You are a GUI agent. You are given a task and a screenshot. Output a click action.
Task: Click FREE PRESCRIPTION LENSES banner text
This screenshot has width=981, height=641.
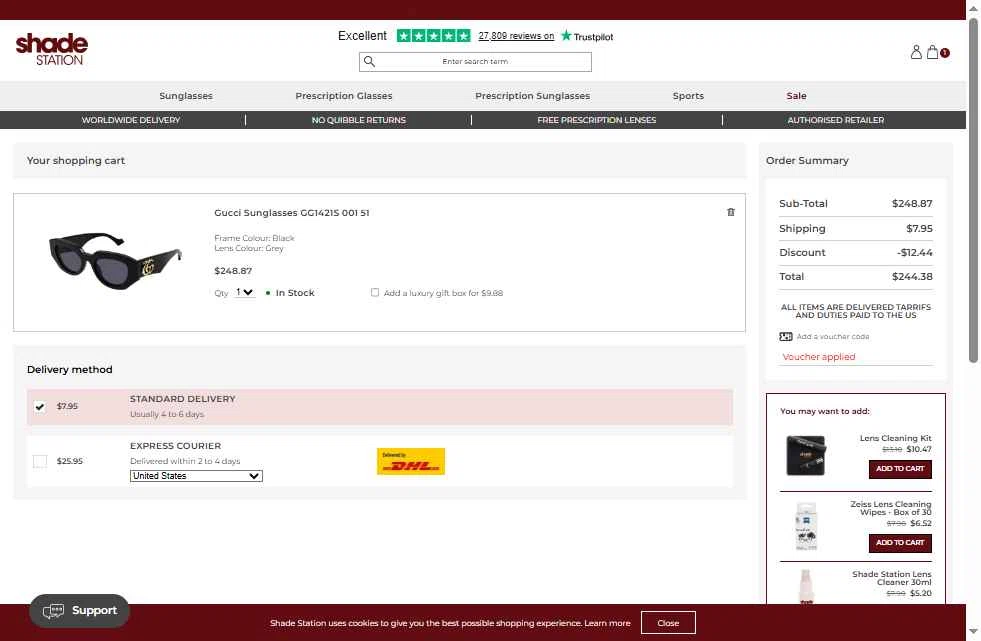pyautogui.click(x=597, y=120)
